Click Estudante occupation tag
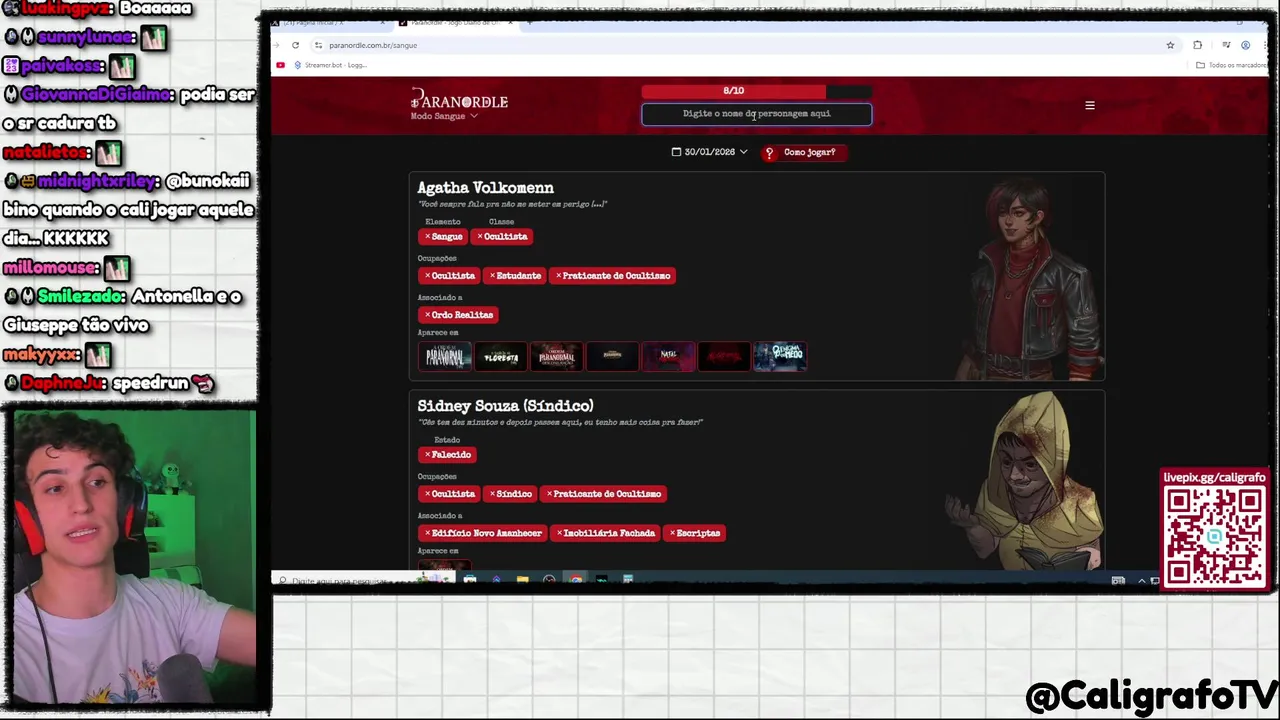The image size is (1280, 720). [x=515, y=276]
